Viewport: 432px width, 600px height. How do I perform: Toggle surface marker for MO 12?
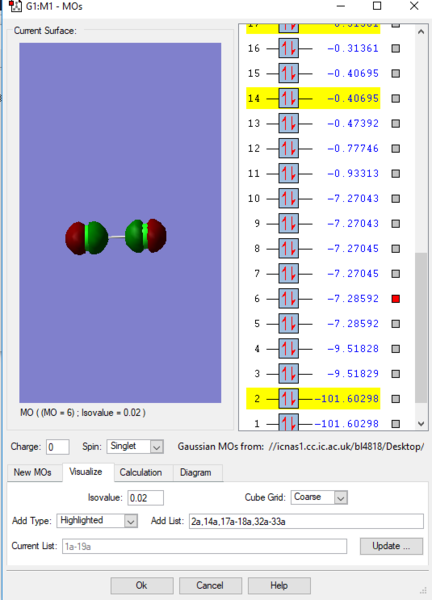(x=396, y=148)
